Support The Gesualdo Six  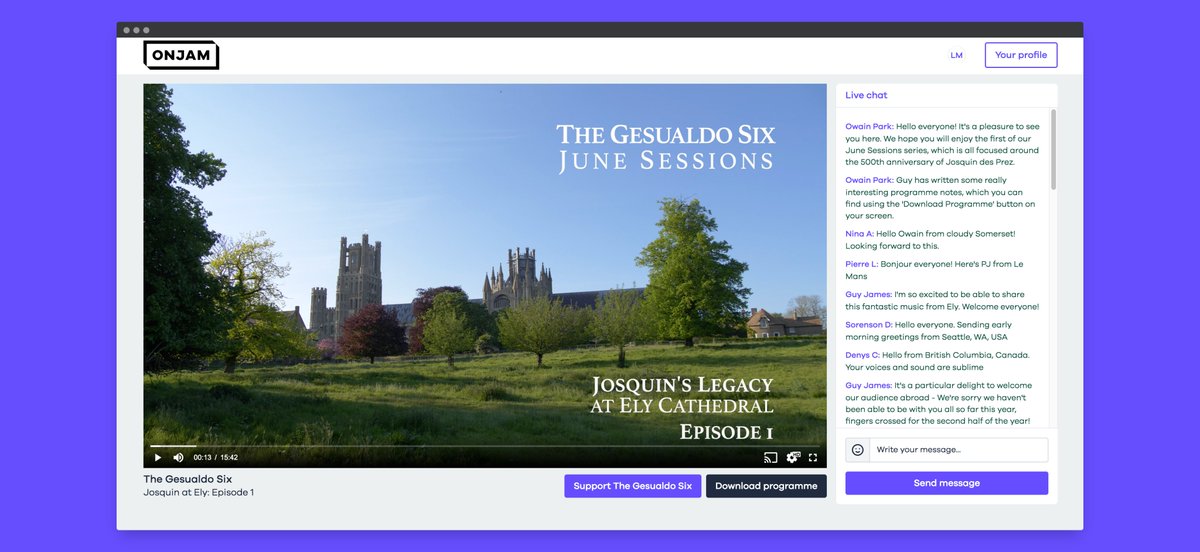click(x=632, y=486)
